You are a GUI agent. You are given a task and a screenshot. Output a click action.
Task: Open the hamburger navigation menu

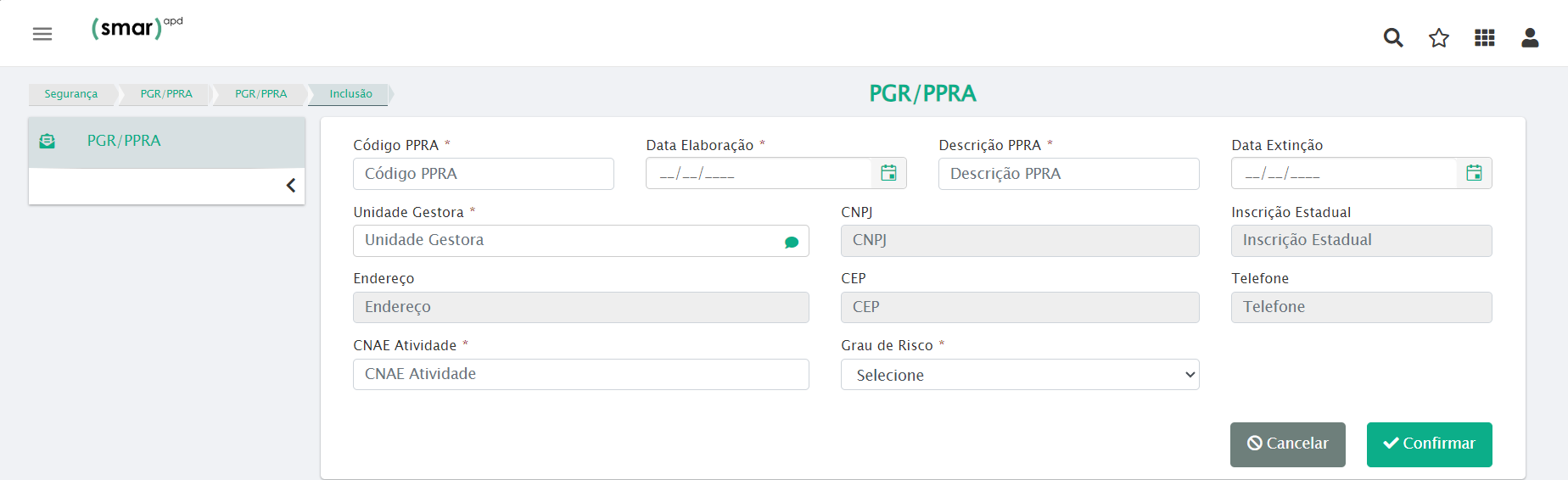(x=42, y=34)
